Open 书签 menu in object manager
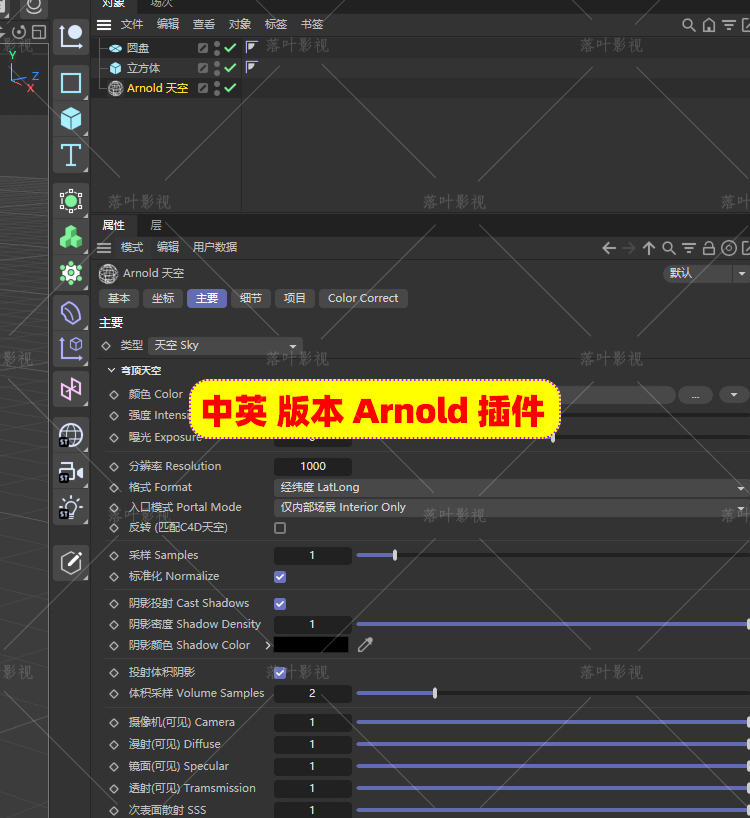Image resolution: width=750 pixels, height=818 pixels. tap(312, 25)
